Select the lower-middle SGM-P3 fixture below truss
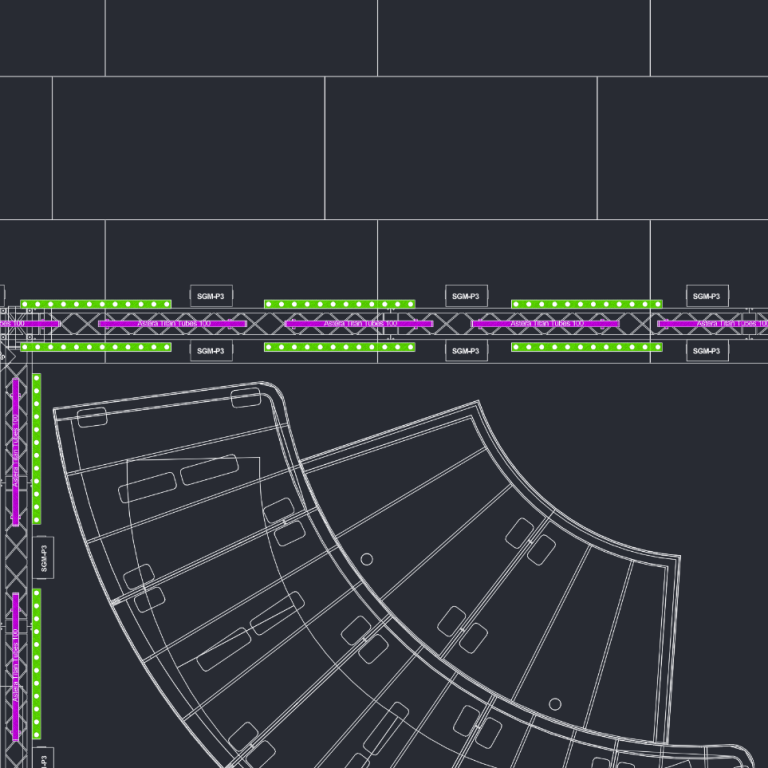This screenshot has width=768, height=768. click(x=466, y=351)
